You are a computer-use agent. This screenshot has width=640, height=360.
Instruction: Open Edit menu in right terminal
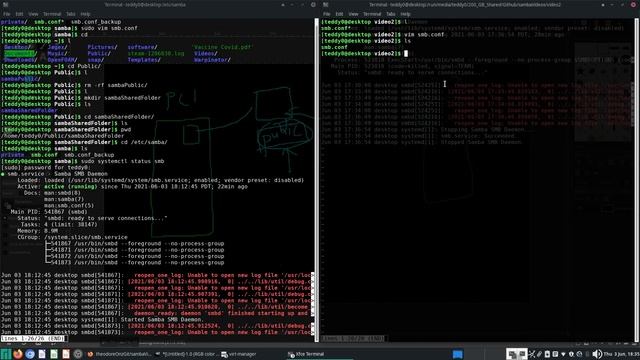pyautogui.click(x=339, y=14)
